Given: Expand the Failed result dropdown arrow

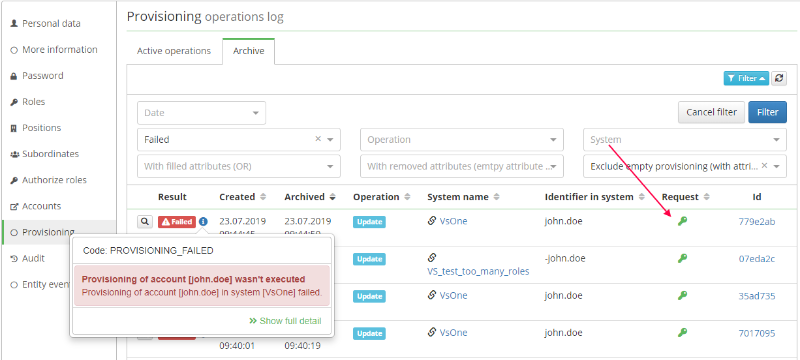Looking at the screenshot, I should [330, 139].
